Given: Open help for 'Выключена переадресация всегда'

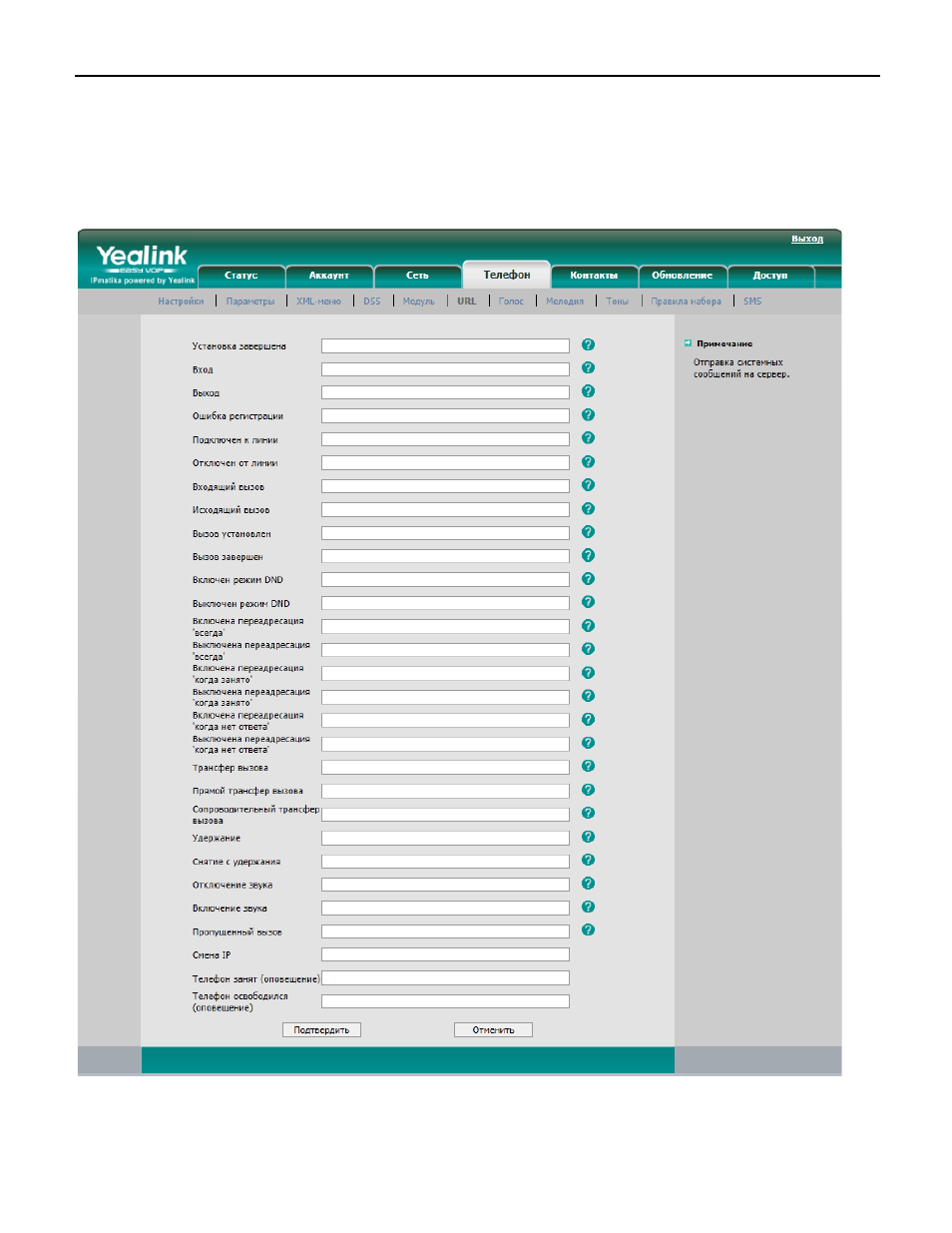Looking at the screenshot, I should point(588,649).
